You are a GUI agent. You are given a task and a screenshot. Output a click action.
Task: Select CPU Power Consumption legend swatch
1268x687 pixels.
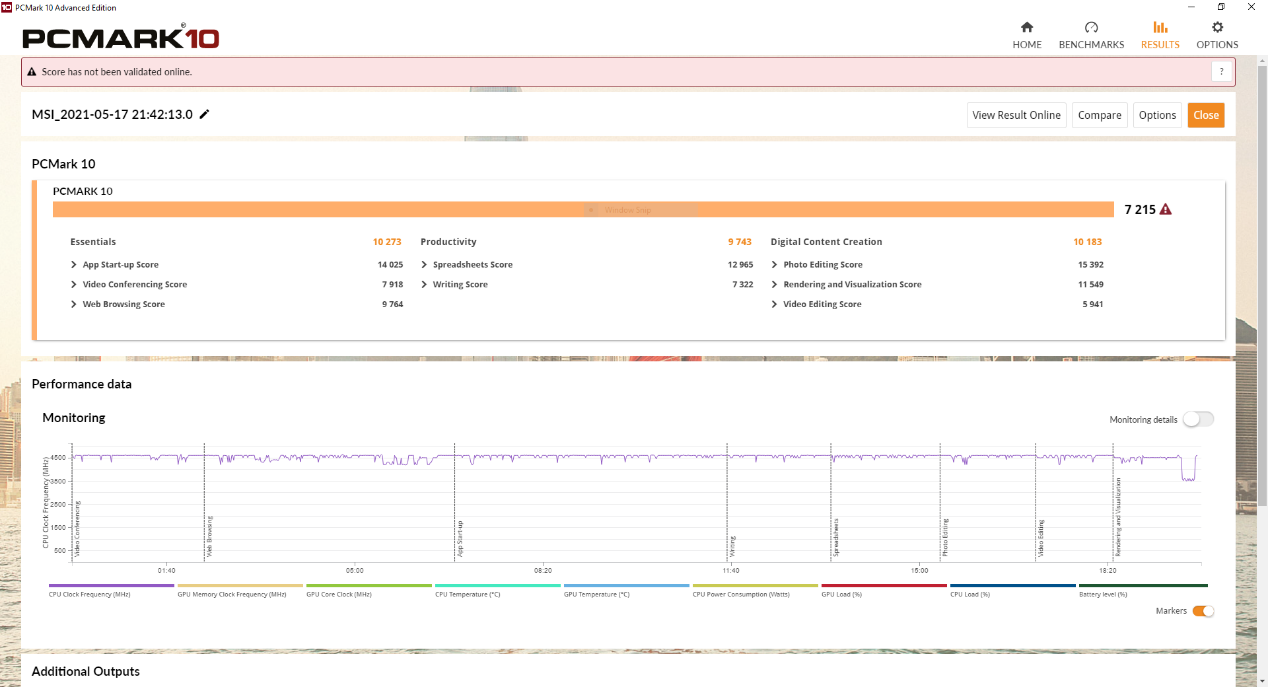[755, 586]
